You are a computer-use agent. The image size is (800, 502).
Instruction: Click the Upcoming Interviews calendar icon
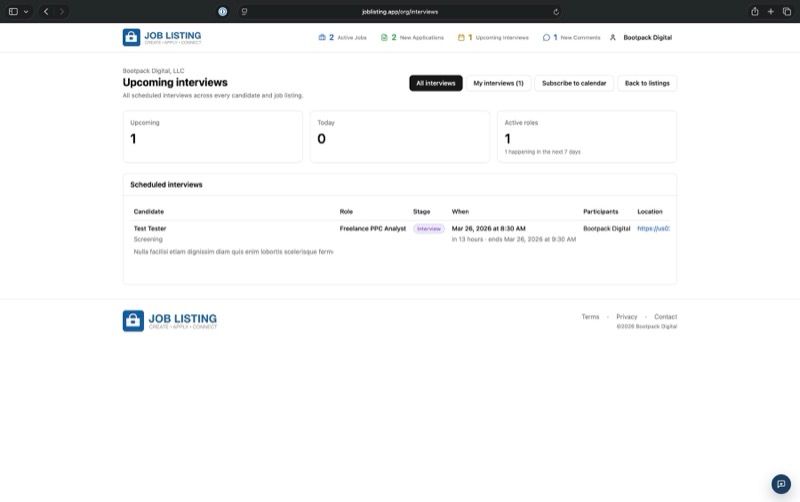461,37
